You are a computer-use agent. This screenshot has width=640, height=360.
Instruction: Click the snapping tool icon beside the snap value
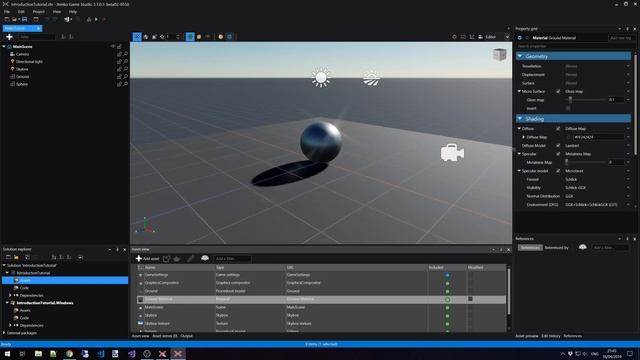[162, 37]
